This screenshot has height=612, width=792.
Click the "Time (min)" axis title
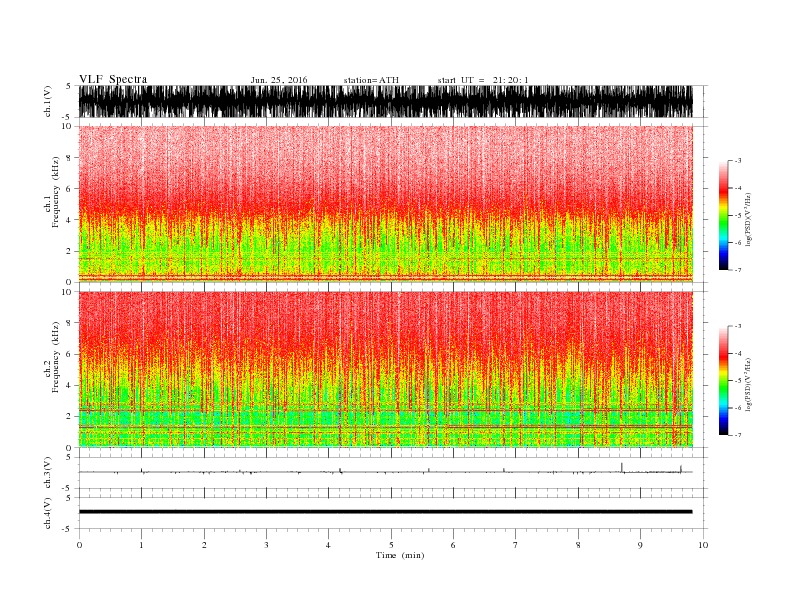point(400,555)
